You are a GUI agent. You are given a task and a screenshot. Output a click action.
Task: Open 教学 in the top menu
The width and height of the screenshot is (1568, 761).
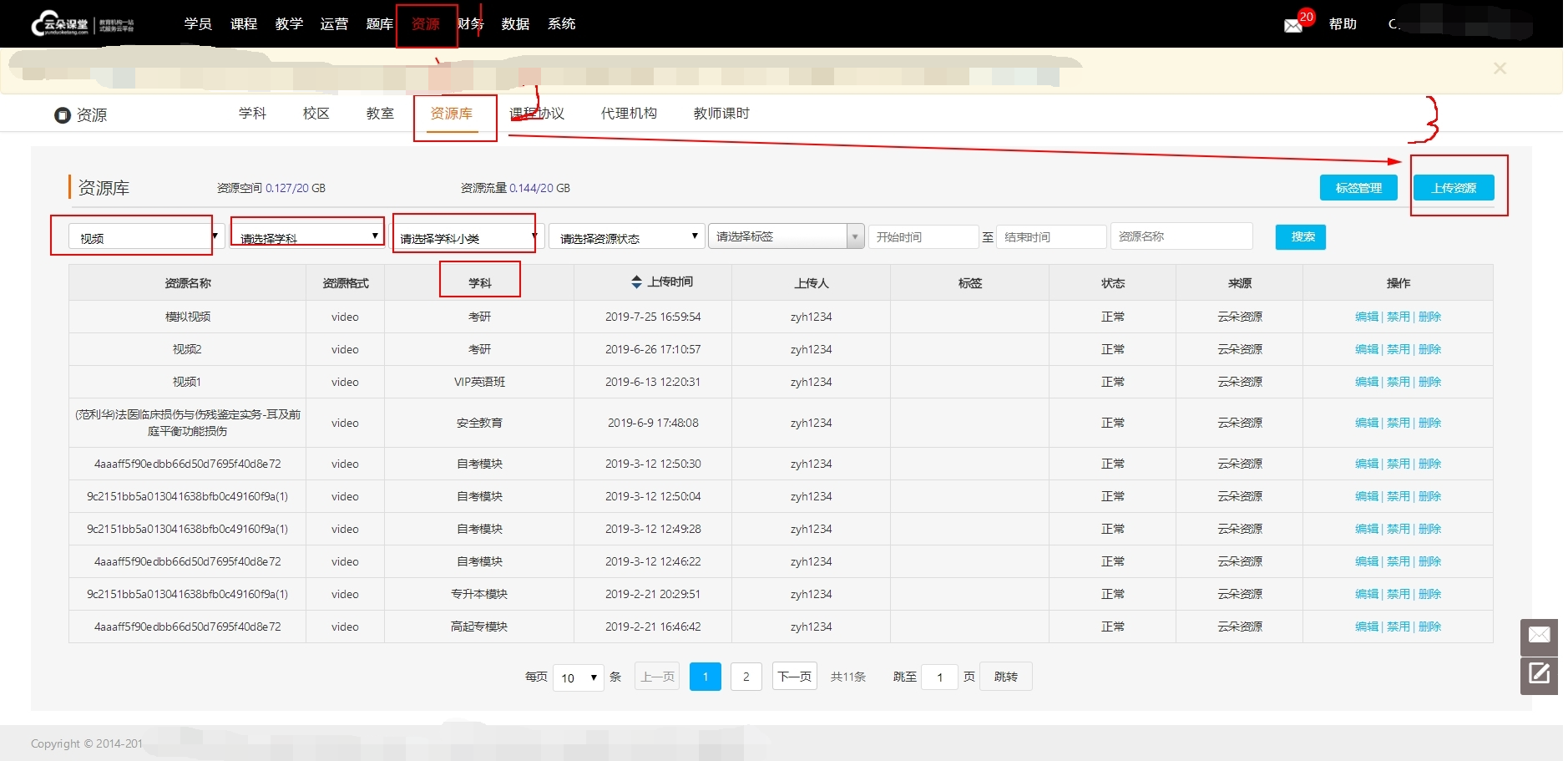(x=289, y=24)
